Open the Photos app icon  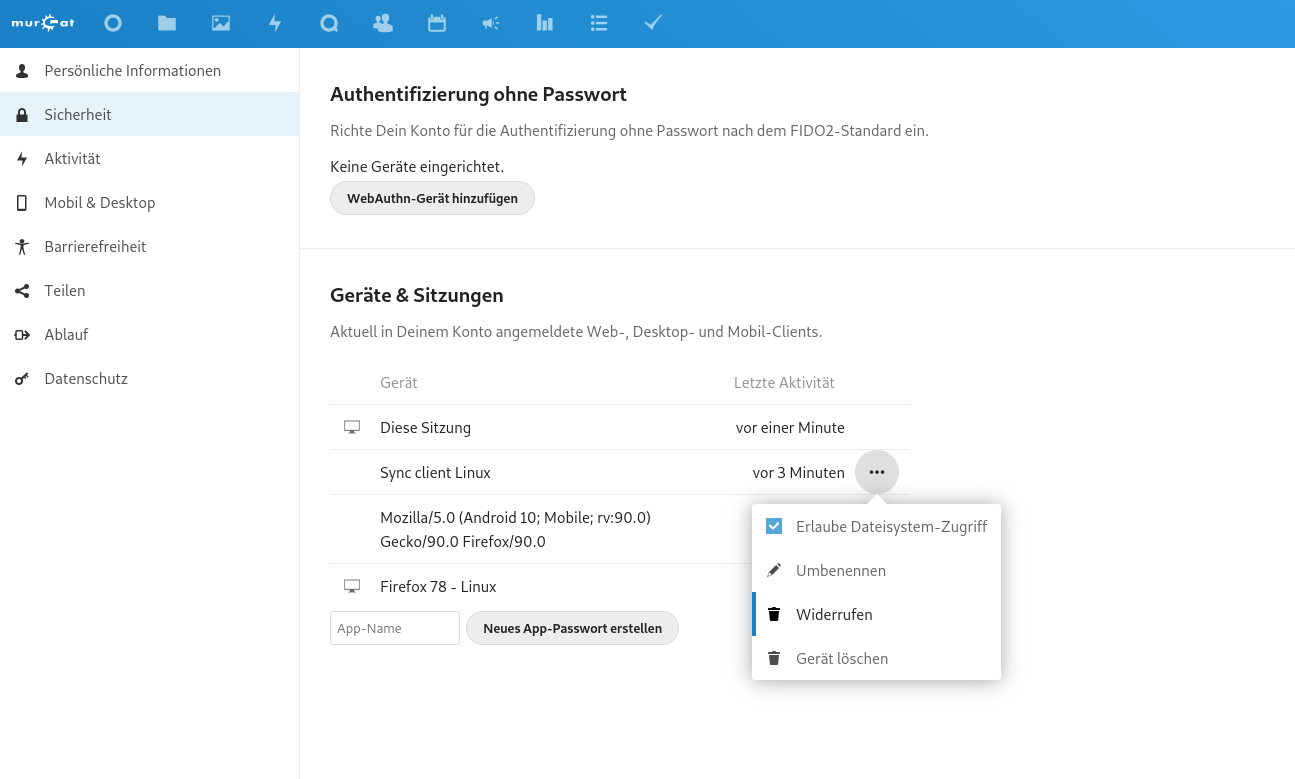(x=221, y=23)
